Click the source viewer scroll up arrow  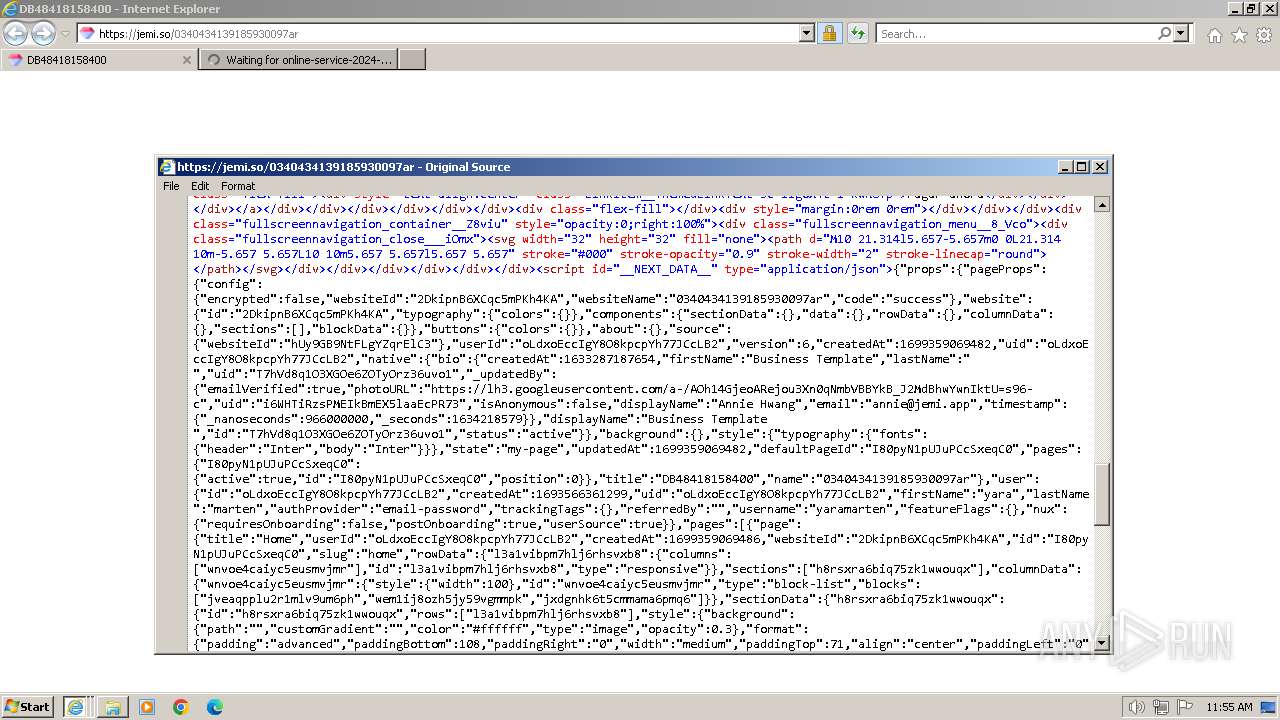tap(1102, 204)
